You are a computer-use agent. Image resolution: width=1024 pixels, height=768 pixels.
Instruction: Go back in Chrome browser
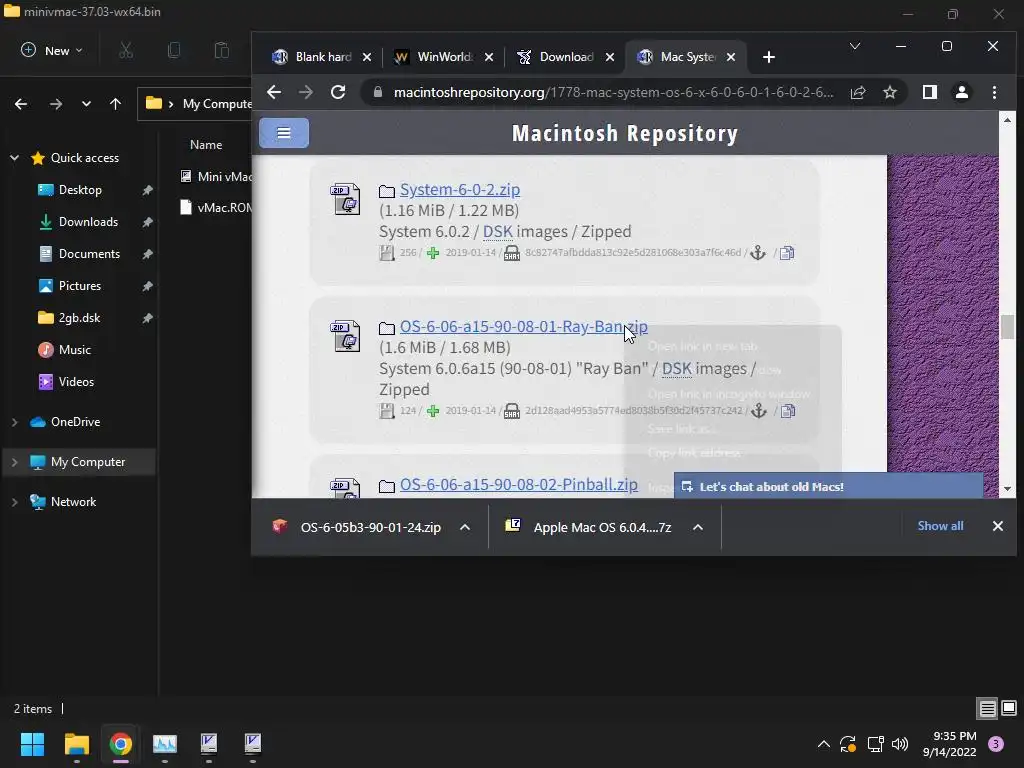274,92
